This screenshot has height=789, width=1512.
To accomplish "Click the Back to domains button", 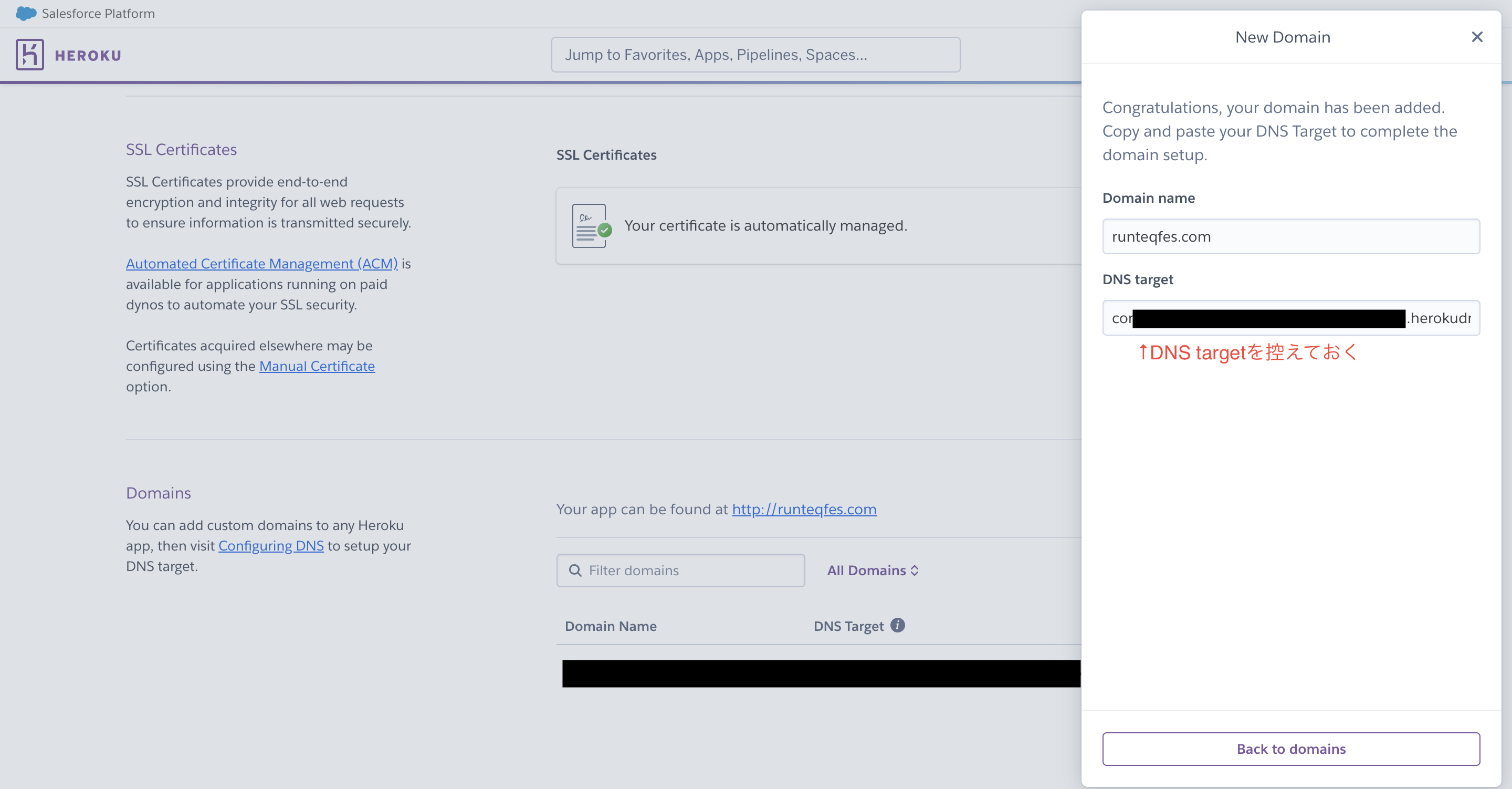I will (x=1291, y=749).
